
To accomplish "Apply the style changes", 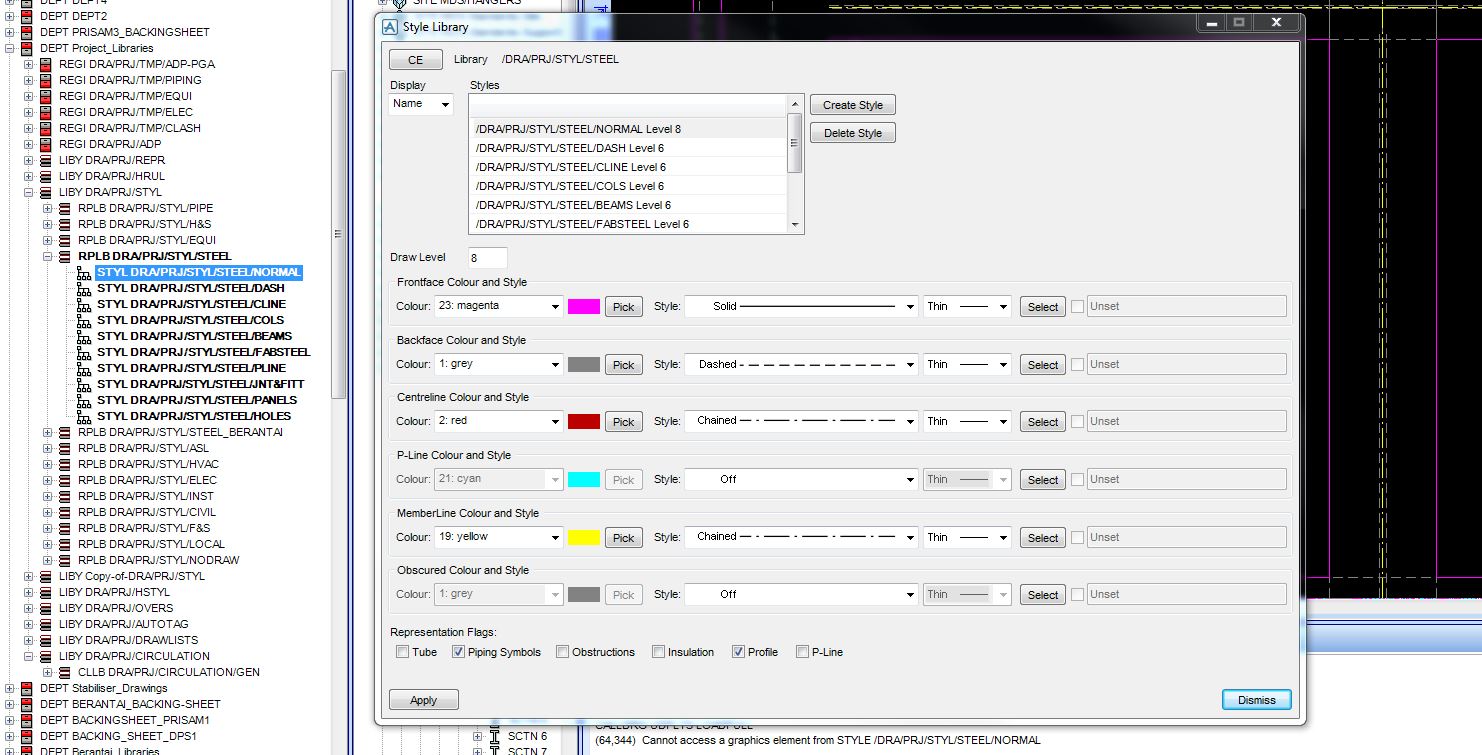I will coord(424,700).
